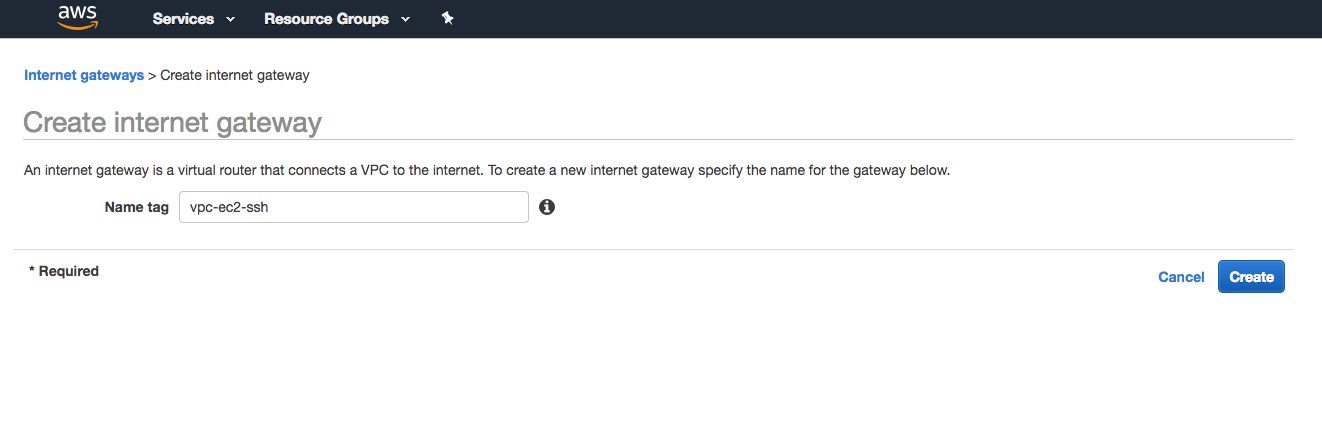Click the info icon beside Name tag
This screenshot has height=430, width=1322.
point(547,207)
